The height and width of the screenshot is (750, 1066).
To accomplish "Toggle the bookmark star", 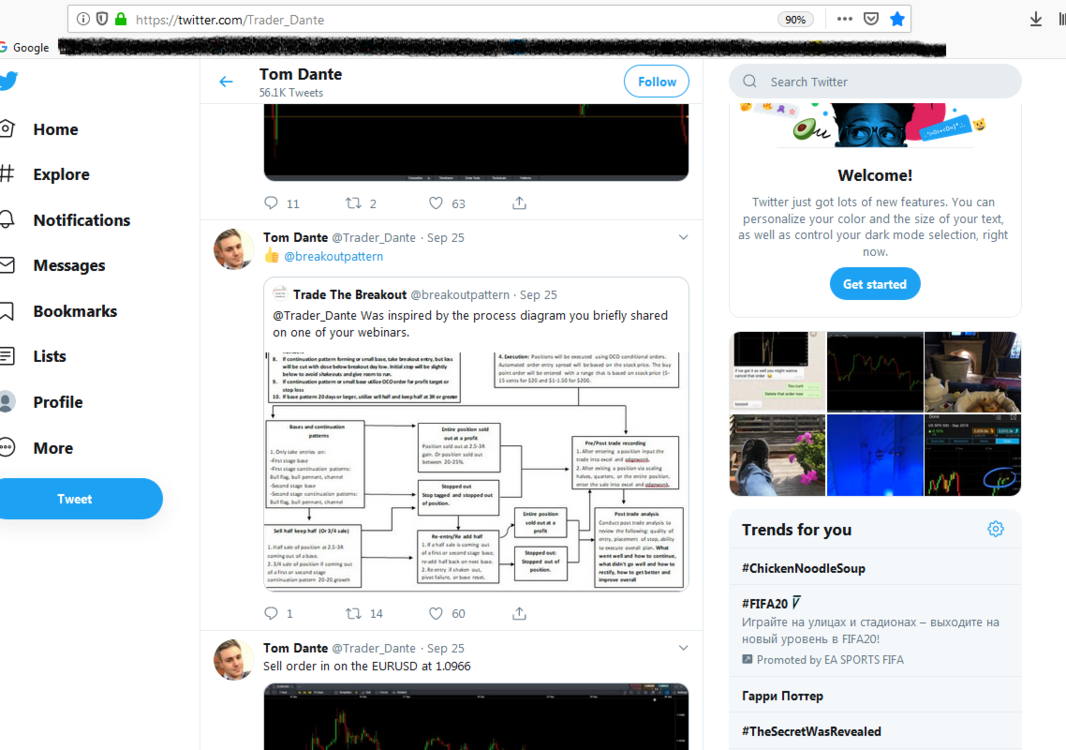I will point(897,19).
